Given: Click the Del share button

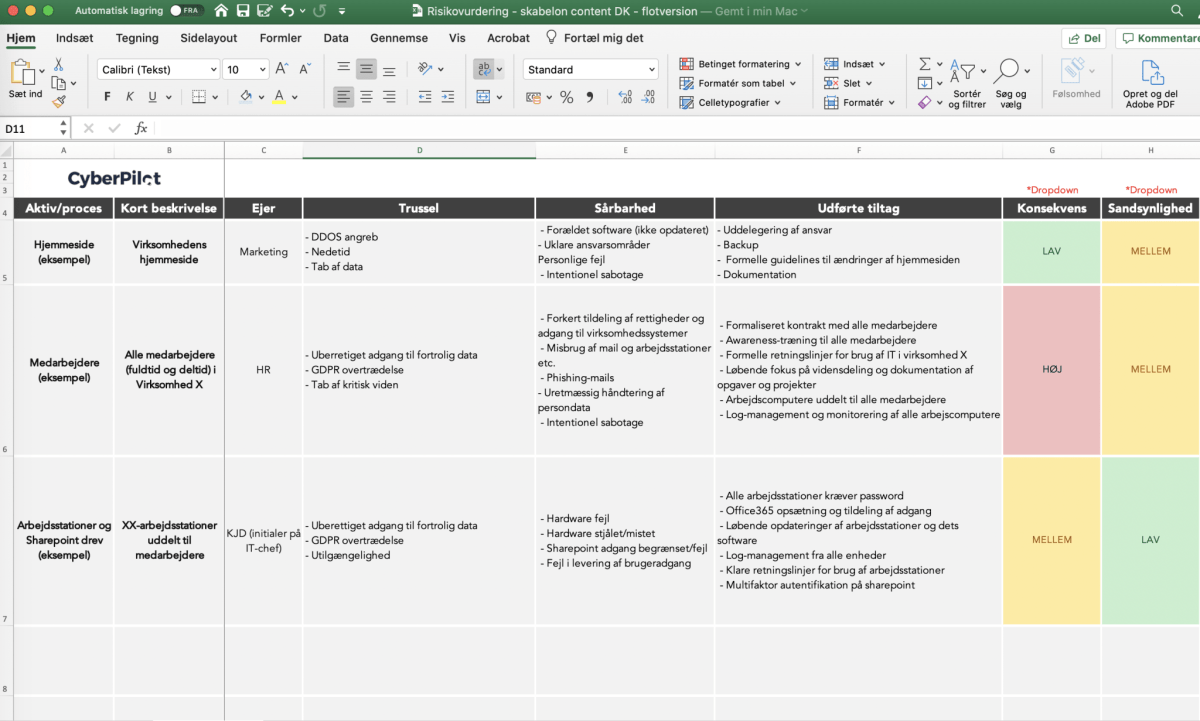Looking at the screenshot, I should (1084, 38).
